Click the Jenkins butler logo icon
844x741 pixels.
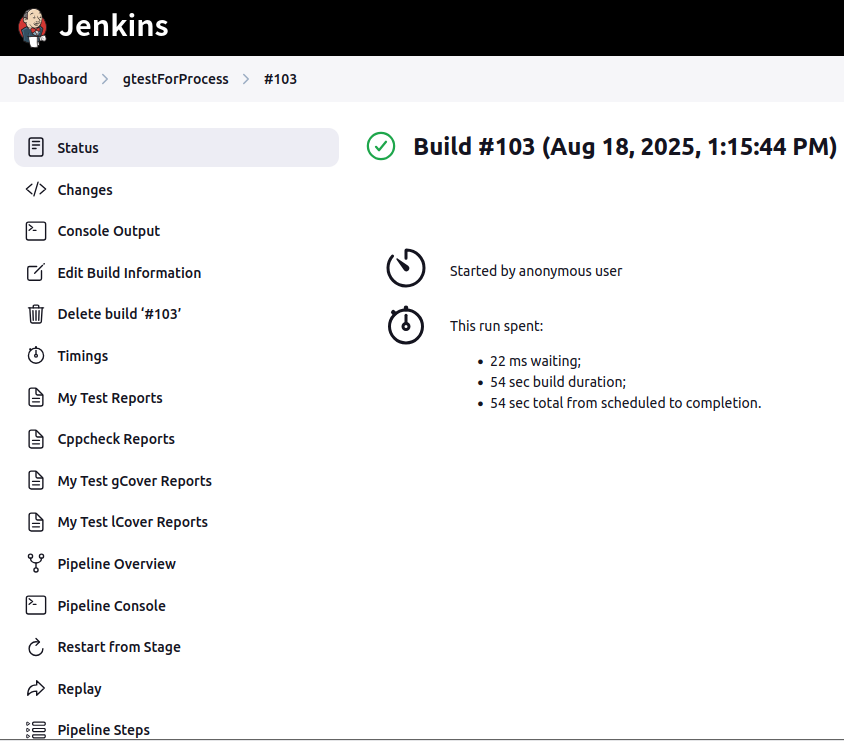[x=33, y=28]
